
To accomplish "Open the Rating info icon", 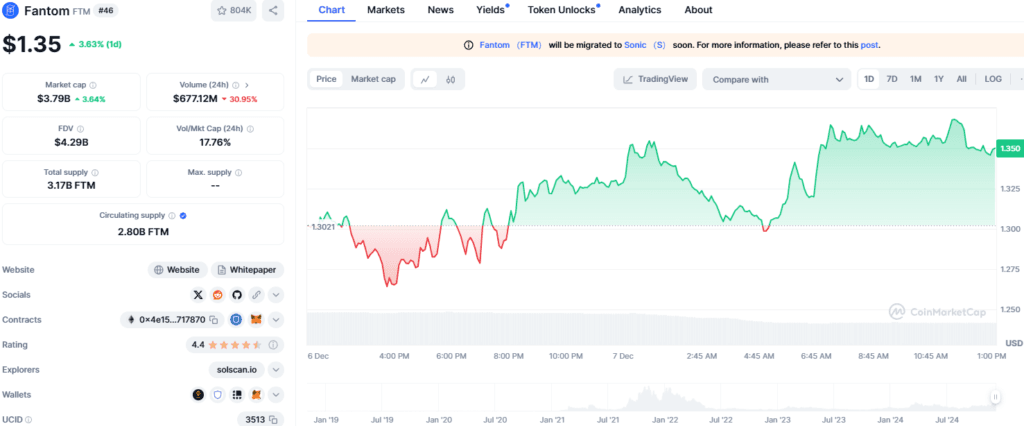I will click(273, 344).
